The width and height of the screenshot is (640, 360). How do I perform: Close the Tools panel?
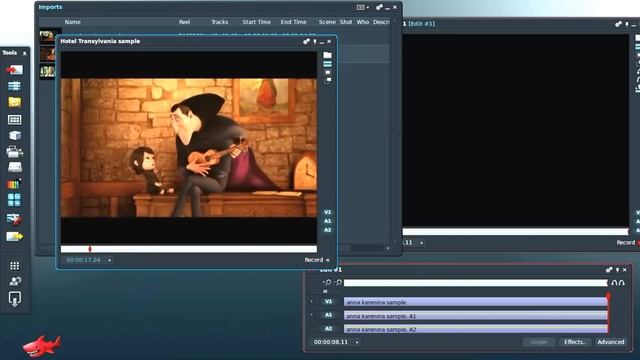(x=24, y=53)
